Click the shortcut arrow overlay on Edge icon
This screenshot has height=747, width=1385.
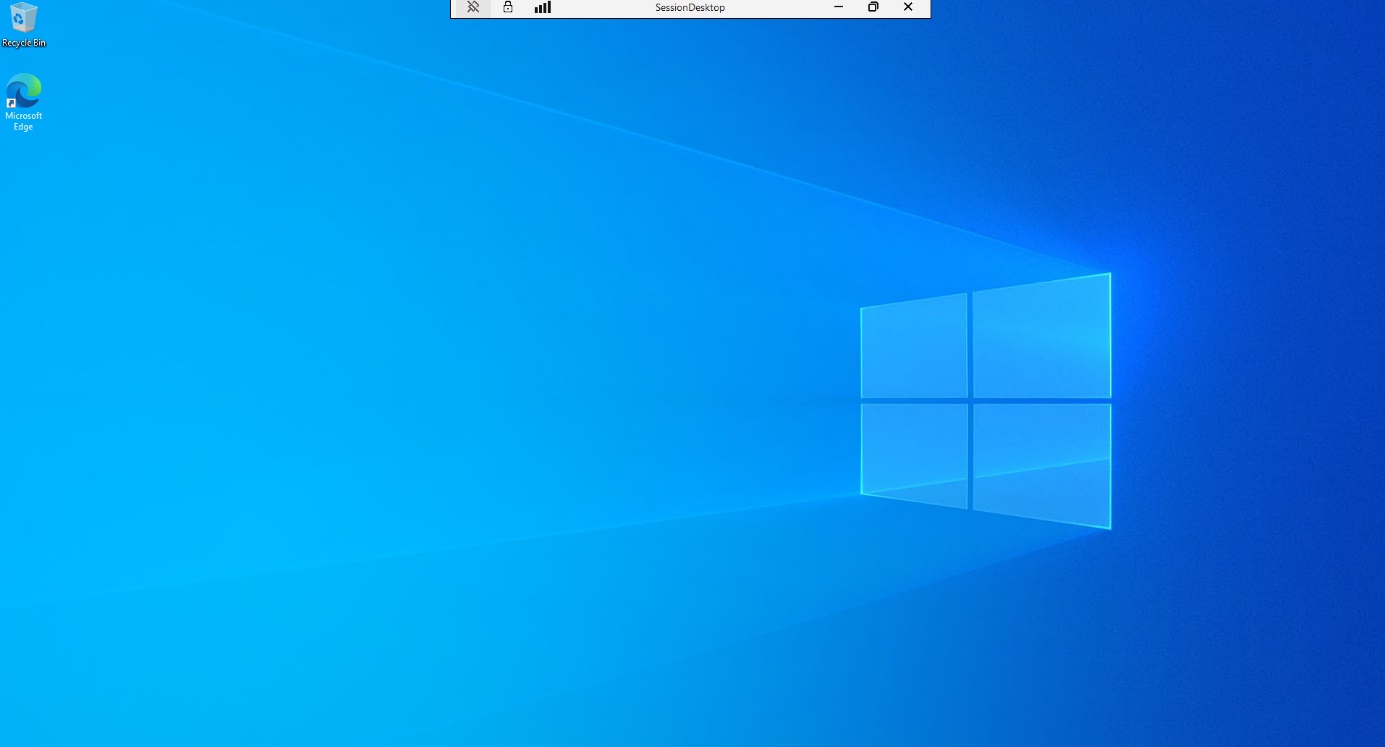11,103
